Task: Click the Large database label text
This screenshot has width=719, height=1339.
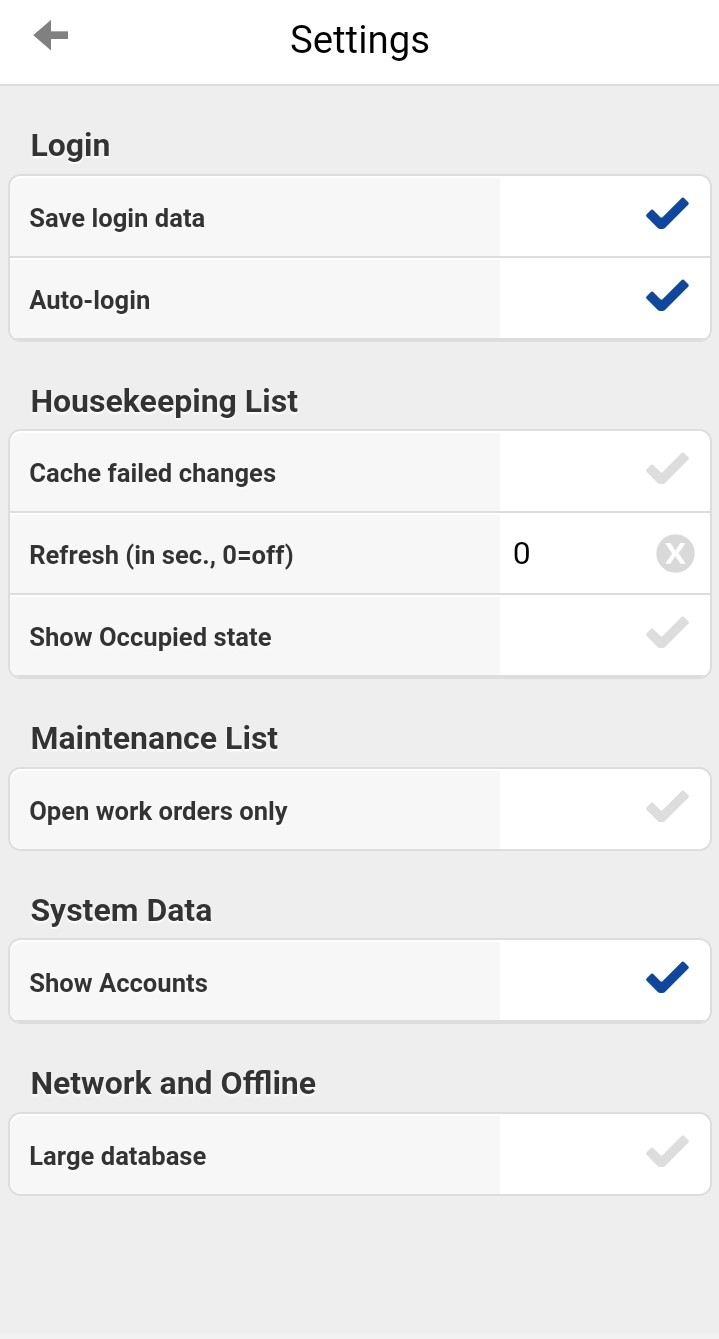Action: coord(118,1156)
